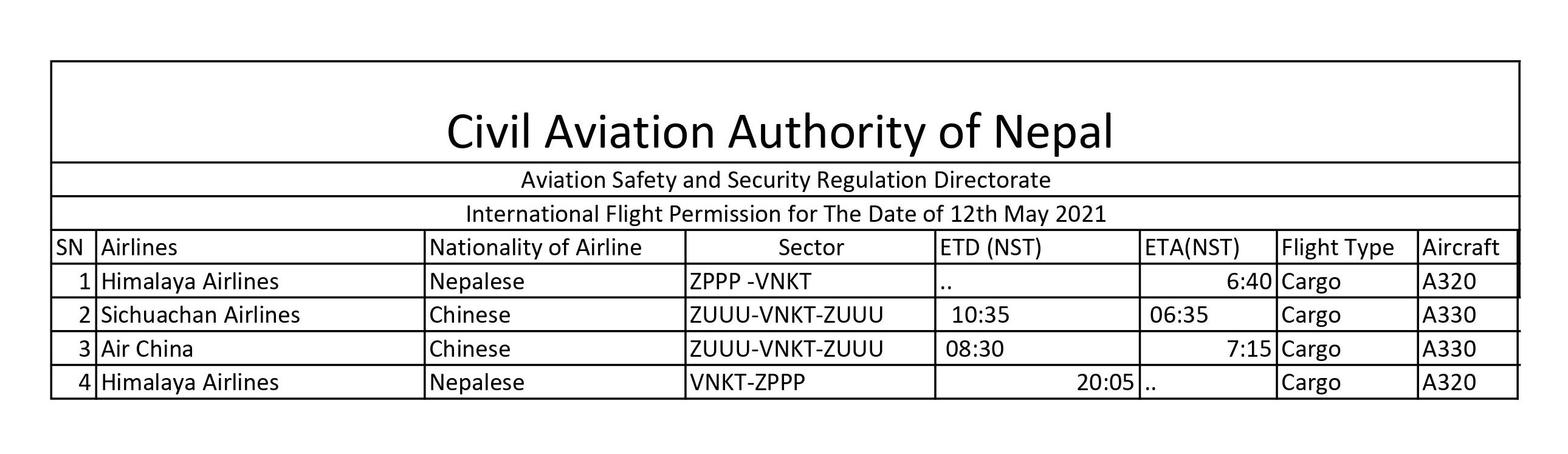Select the 06:35 arrival time cell
Screen dimensions: 1568x454
pos(1178,315)
